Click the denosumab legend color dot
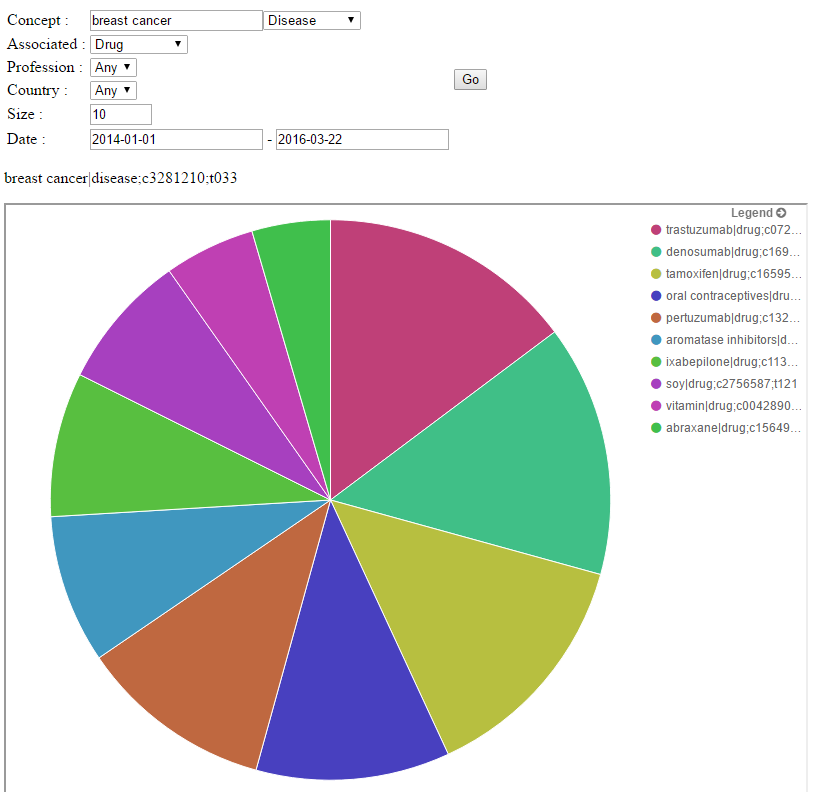This screenshot has height=792, width=826. click(x=656, y=252)
